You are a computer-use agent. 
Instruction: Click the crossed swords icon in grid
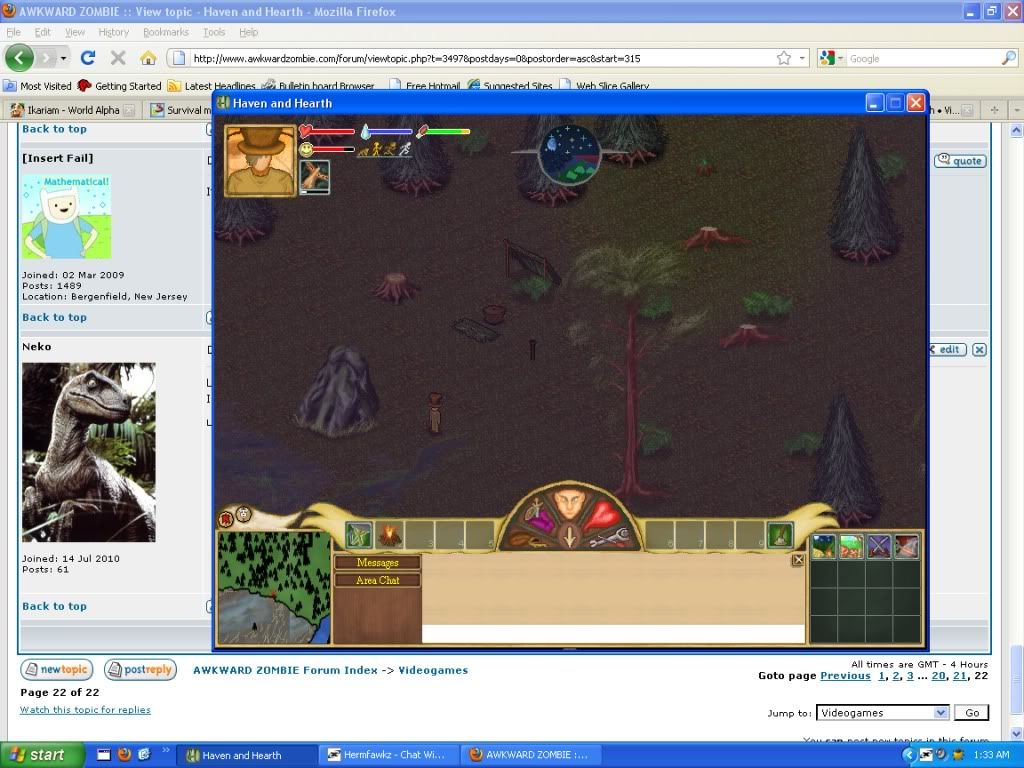pyautogui.click(x=879, y=546)
